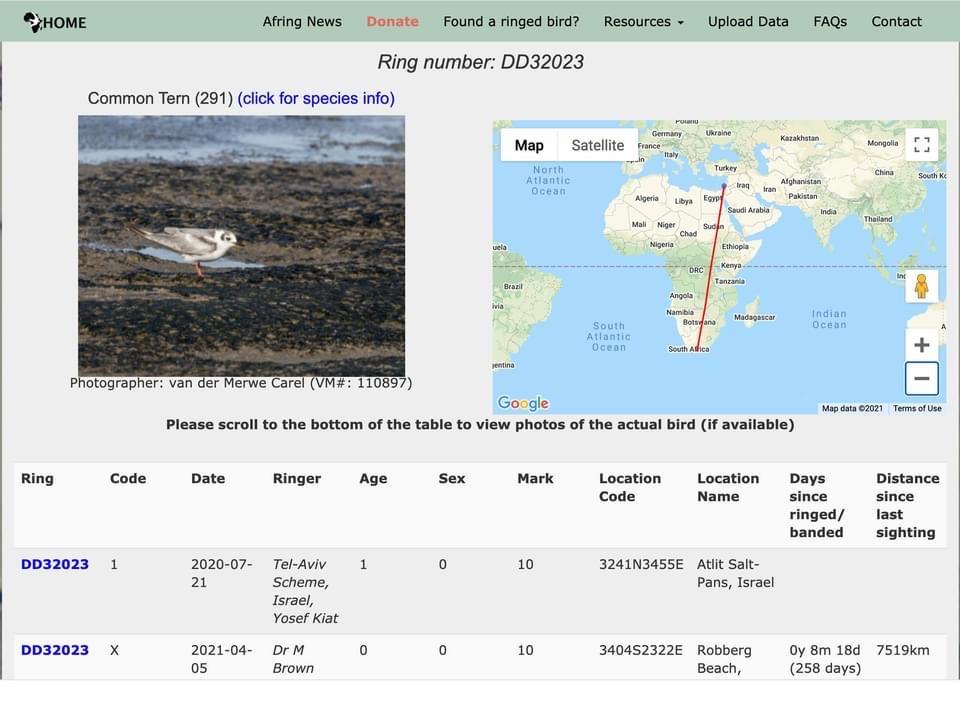Click the Location Code column header
The width and height of the screenshot is (960, 726).
[630, 487]
